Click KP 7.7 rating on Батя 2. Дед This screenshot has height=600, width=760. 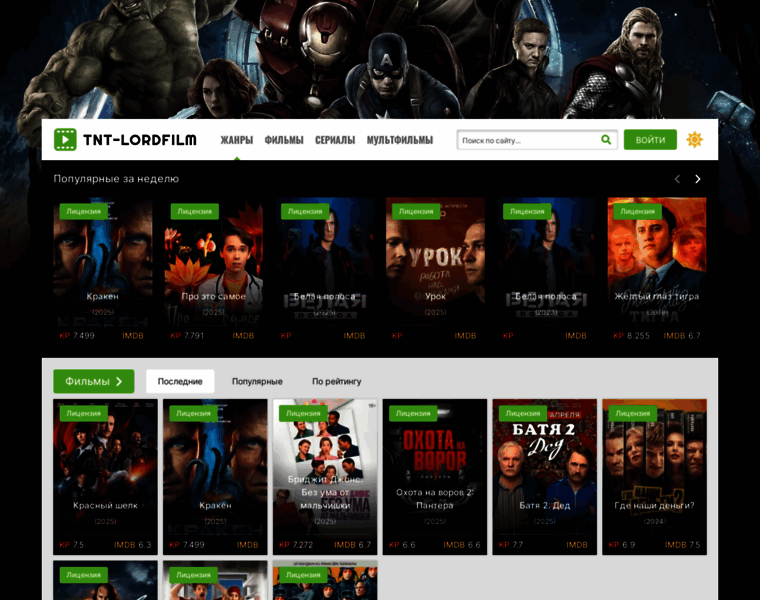coord(511,545)
